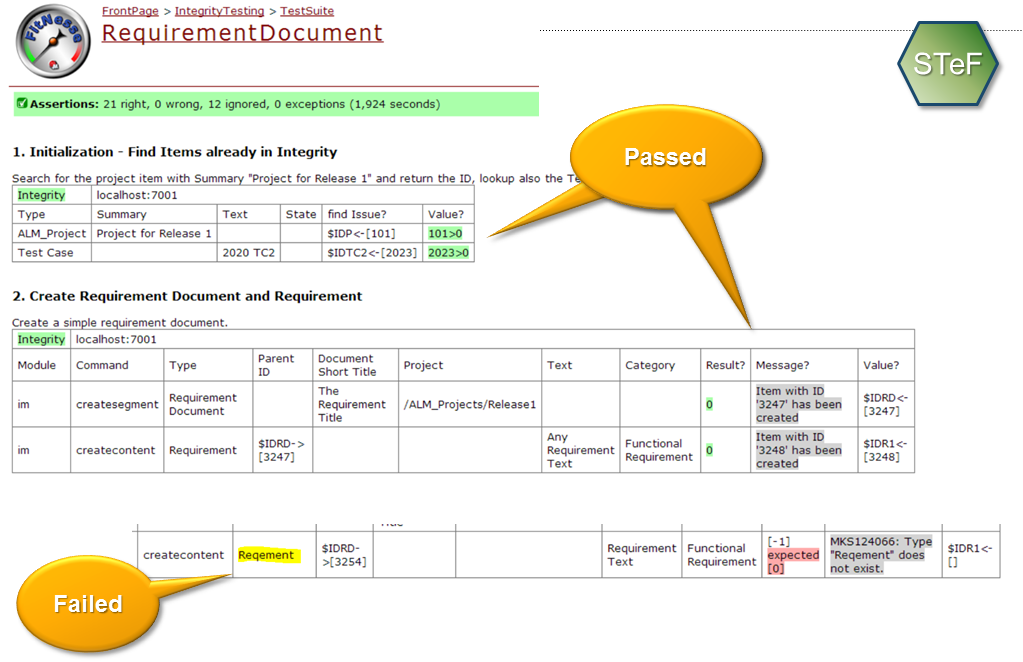Click the 'find Issue?' column header

pyautogui.click(x=373, y=214)
